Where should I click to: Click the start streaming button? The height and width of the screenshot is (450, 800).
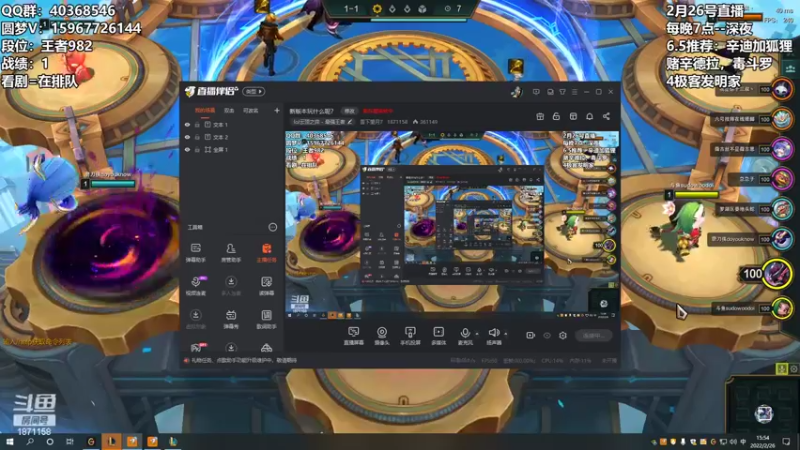[593, 335]
